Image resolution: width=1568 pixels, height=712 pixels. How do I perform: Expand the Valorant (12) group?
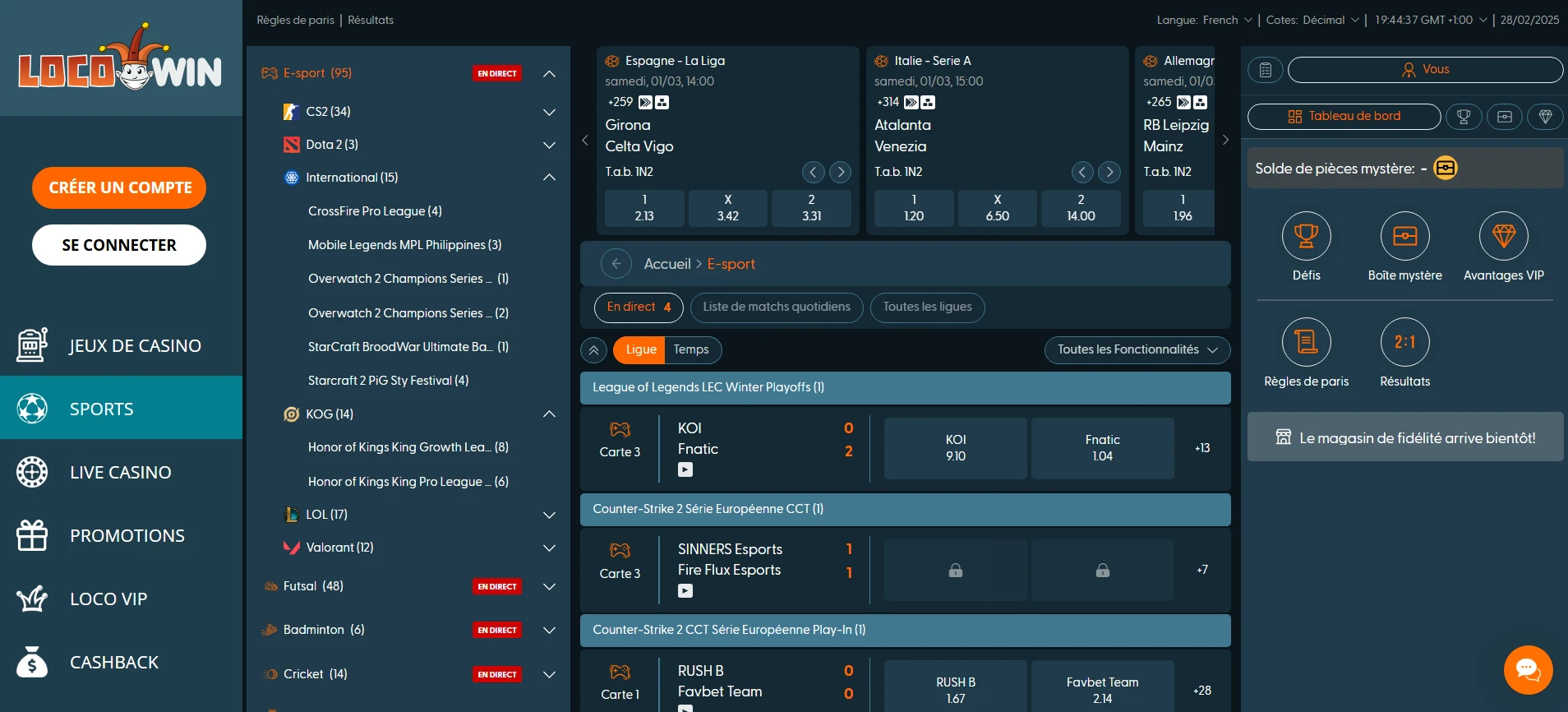[550, 548]
